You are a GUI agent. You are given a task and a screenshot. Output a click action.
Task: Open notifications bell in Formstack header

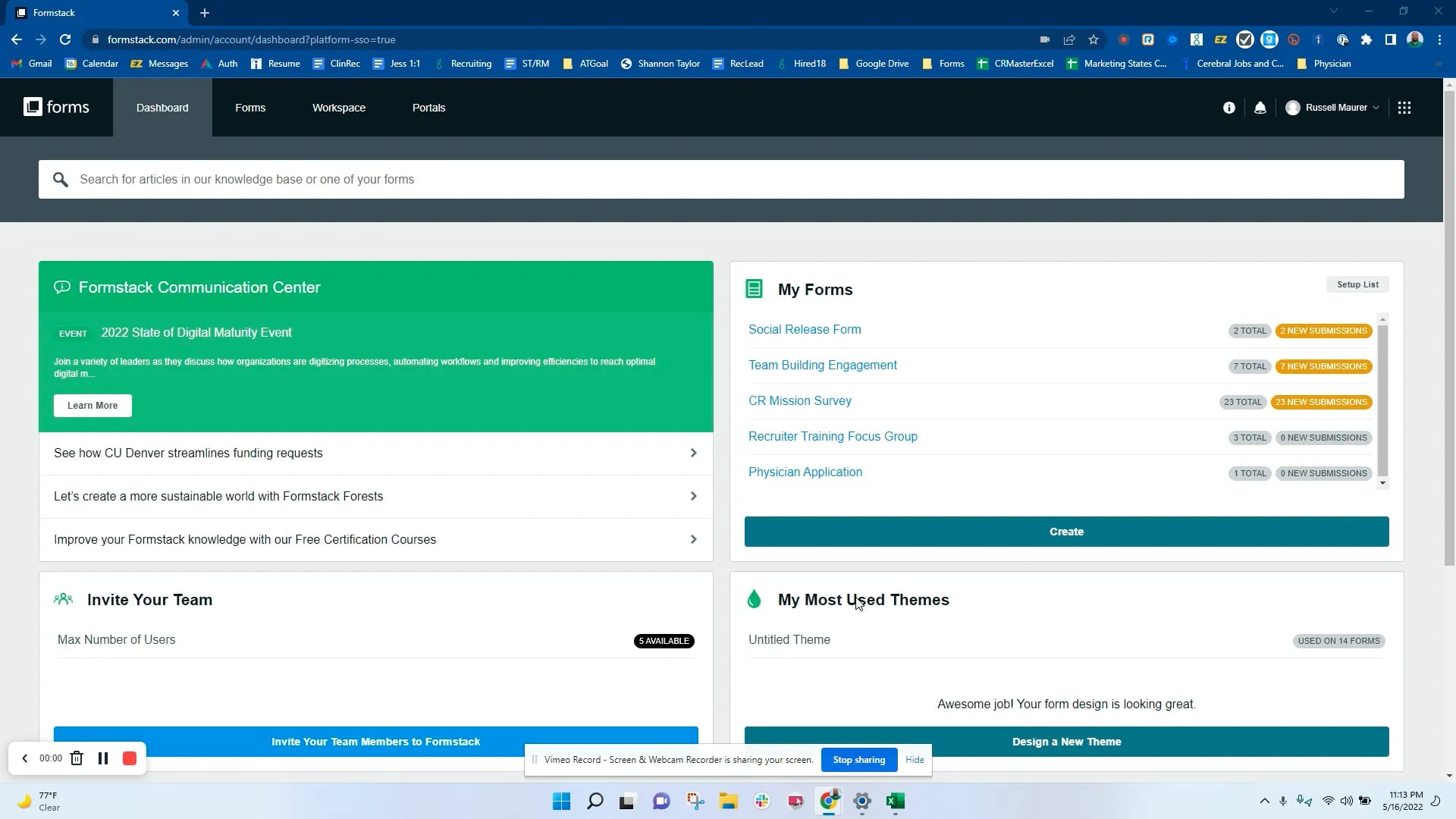pyautogui.click(x=1260, y=107)
